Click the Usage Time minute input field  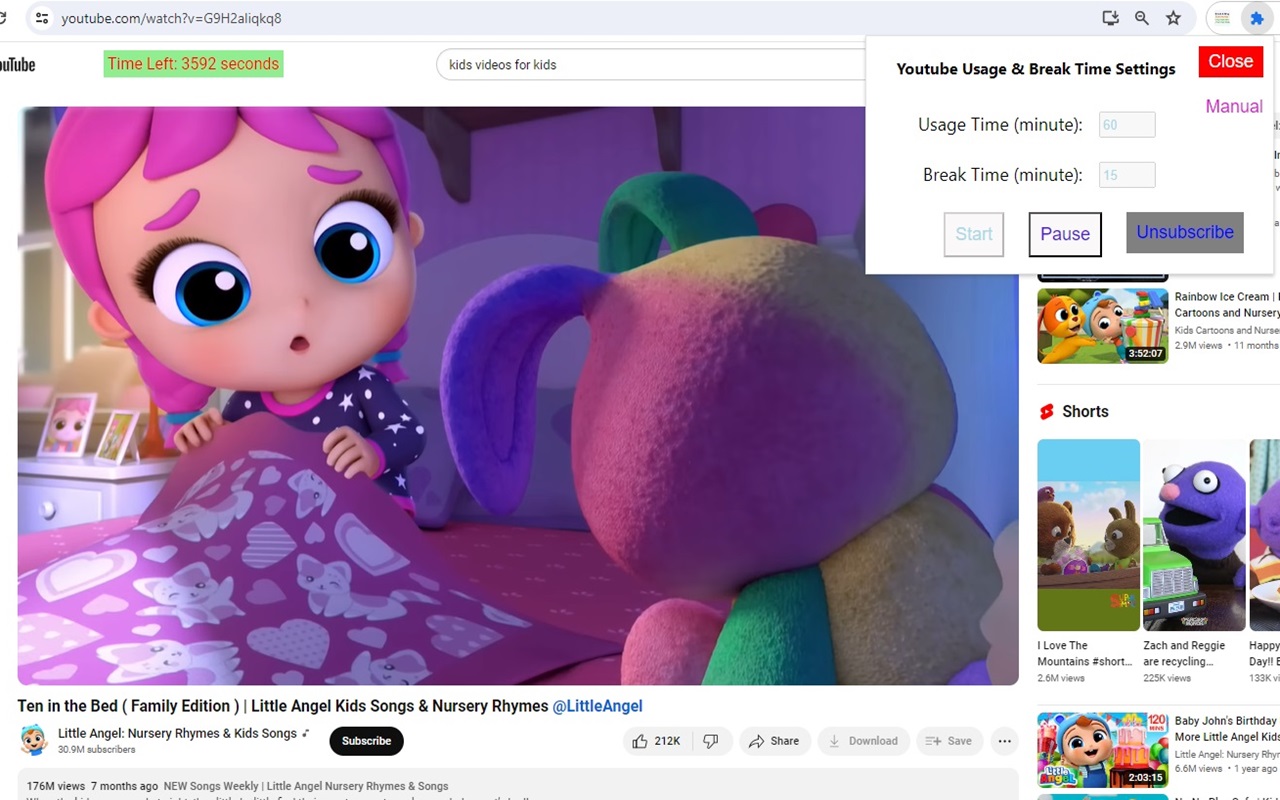1127,125
